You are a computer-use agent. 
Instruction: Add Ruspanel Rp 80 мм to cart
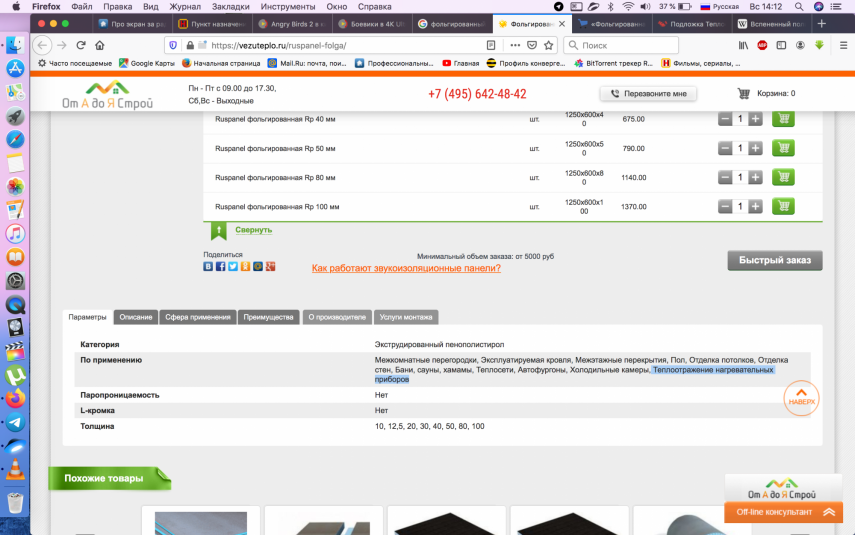tap(783, 177)
